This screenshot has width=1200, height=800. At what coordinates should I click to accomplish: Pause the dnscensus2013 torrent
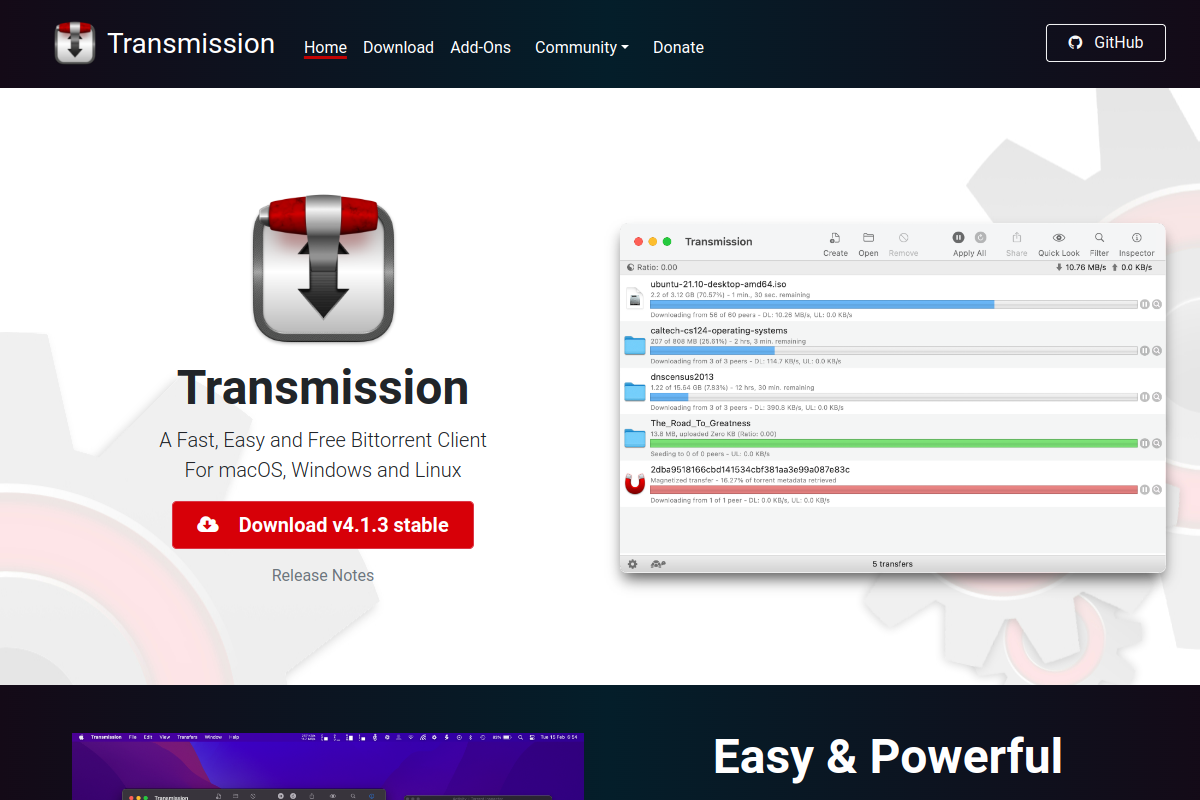pyautogui.click(x=1145, y=397)
